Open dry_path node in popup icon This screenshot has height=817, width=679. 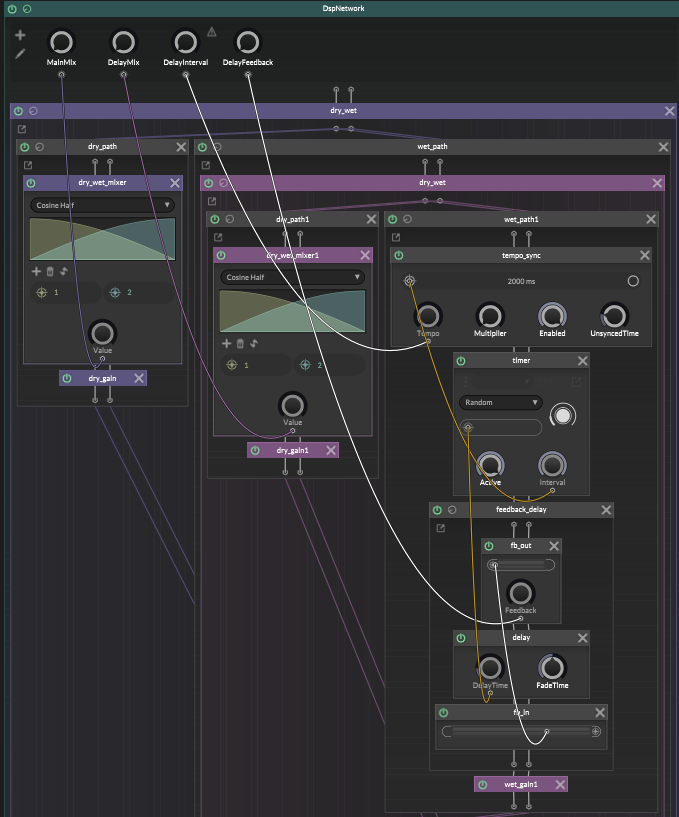point(28,165)
